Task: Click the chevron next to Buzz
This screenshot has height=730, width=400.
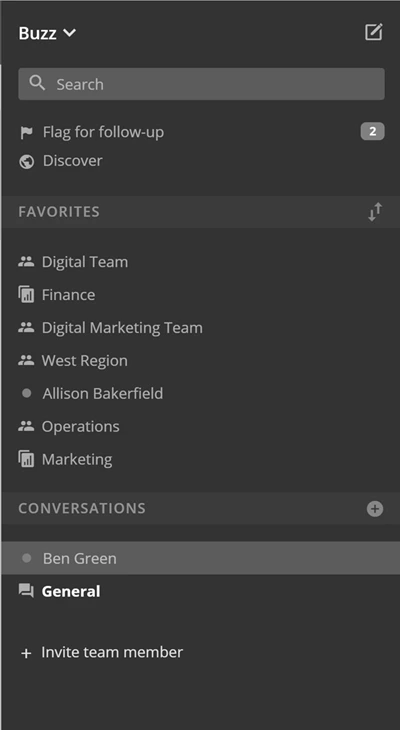Action: (x=69, y=33)
